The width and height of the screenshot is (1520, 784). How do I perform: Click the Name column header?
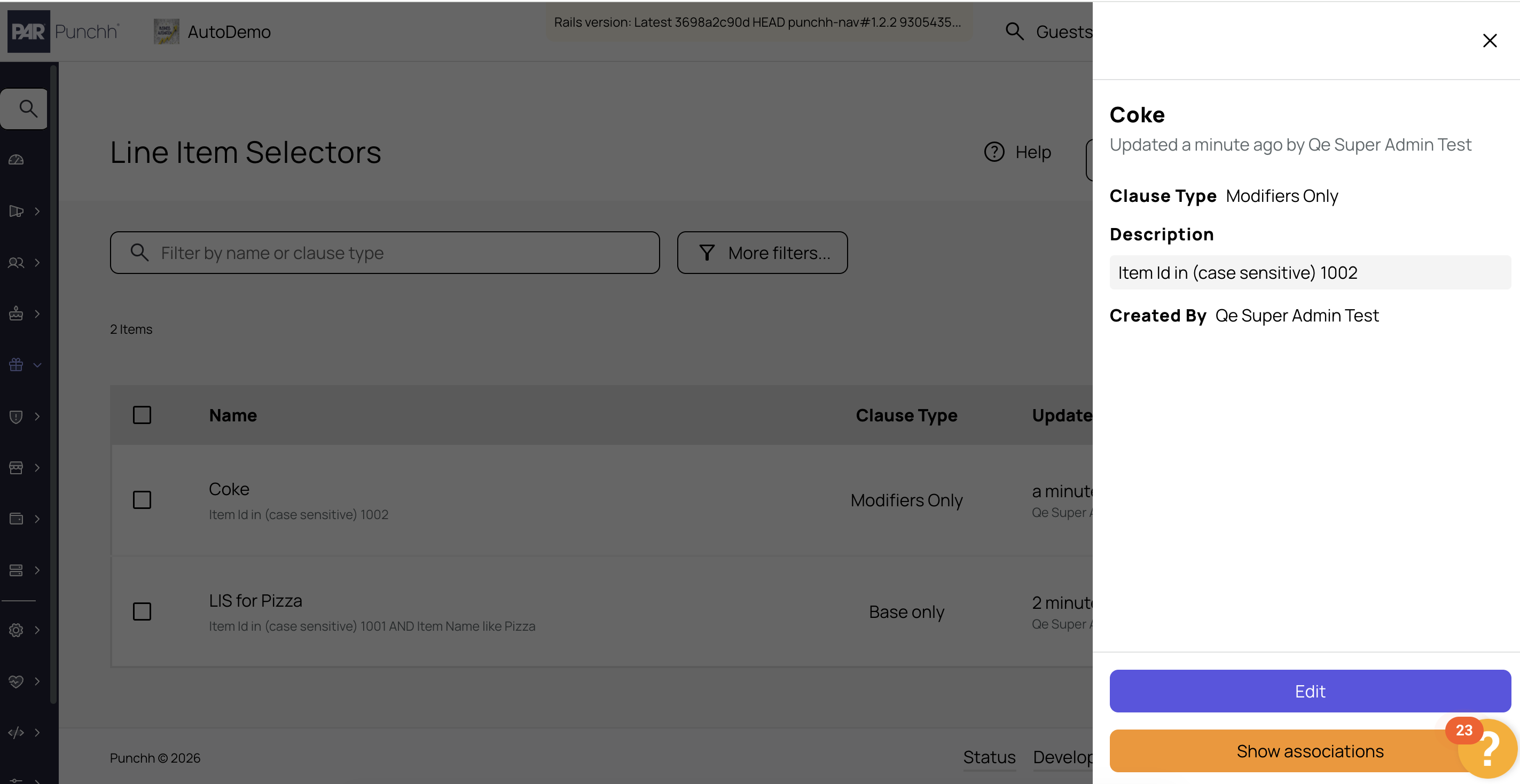coord(233,415)
